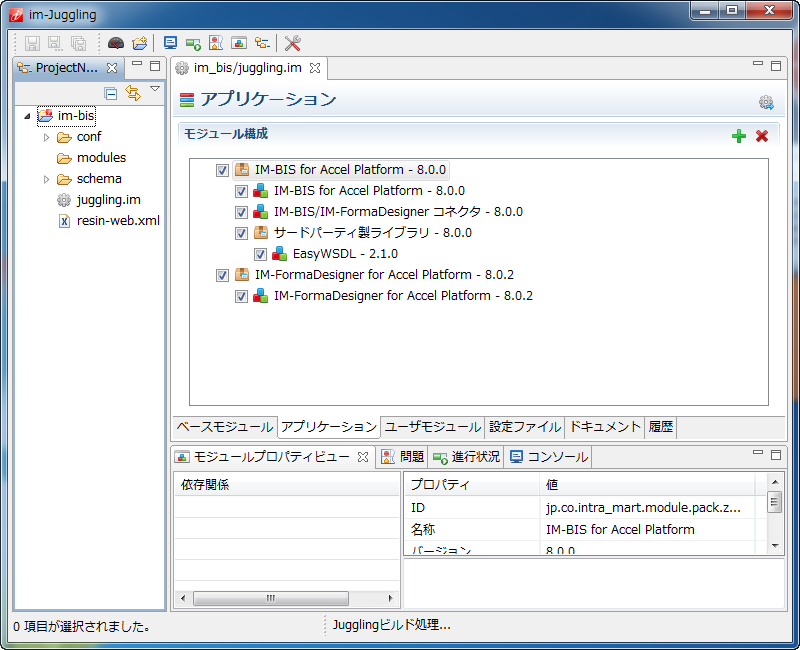Click the progress status toolbar icon
The width and height of the screenshot is (800, 650).
tap(193, 44)
